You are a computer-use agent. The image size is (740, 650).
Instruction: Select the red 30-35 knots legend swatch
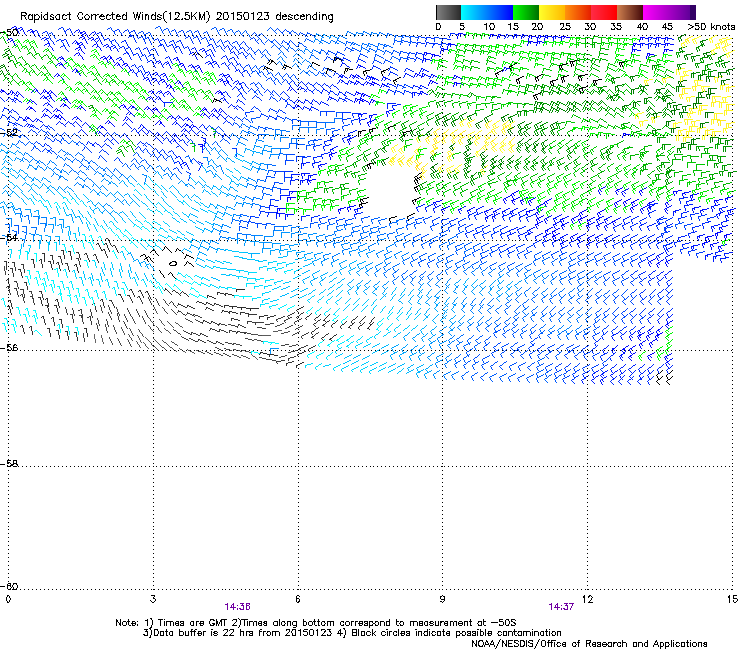point(604,12)
